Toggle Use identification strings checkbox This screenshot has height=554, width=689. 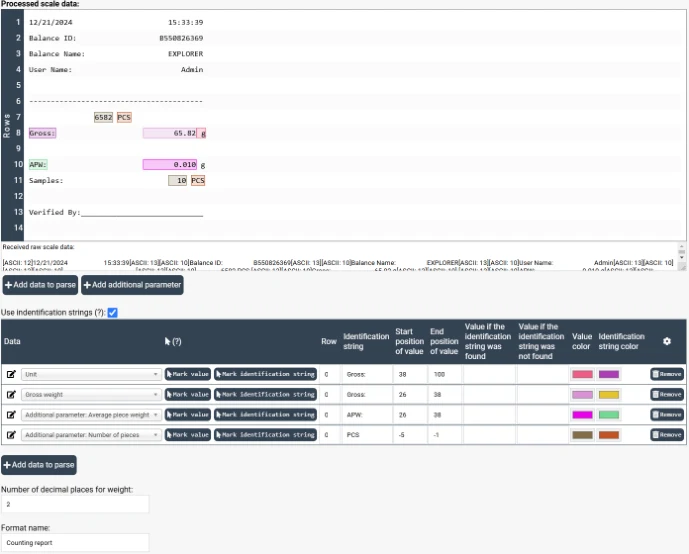112,313
